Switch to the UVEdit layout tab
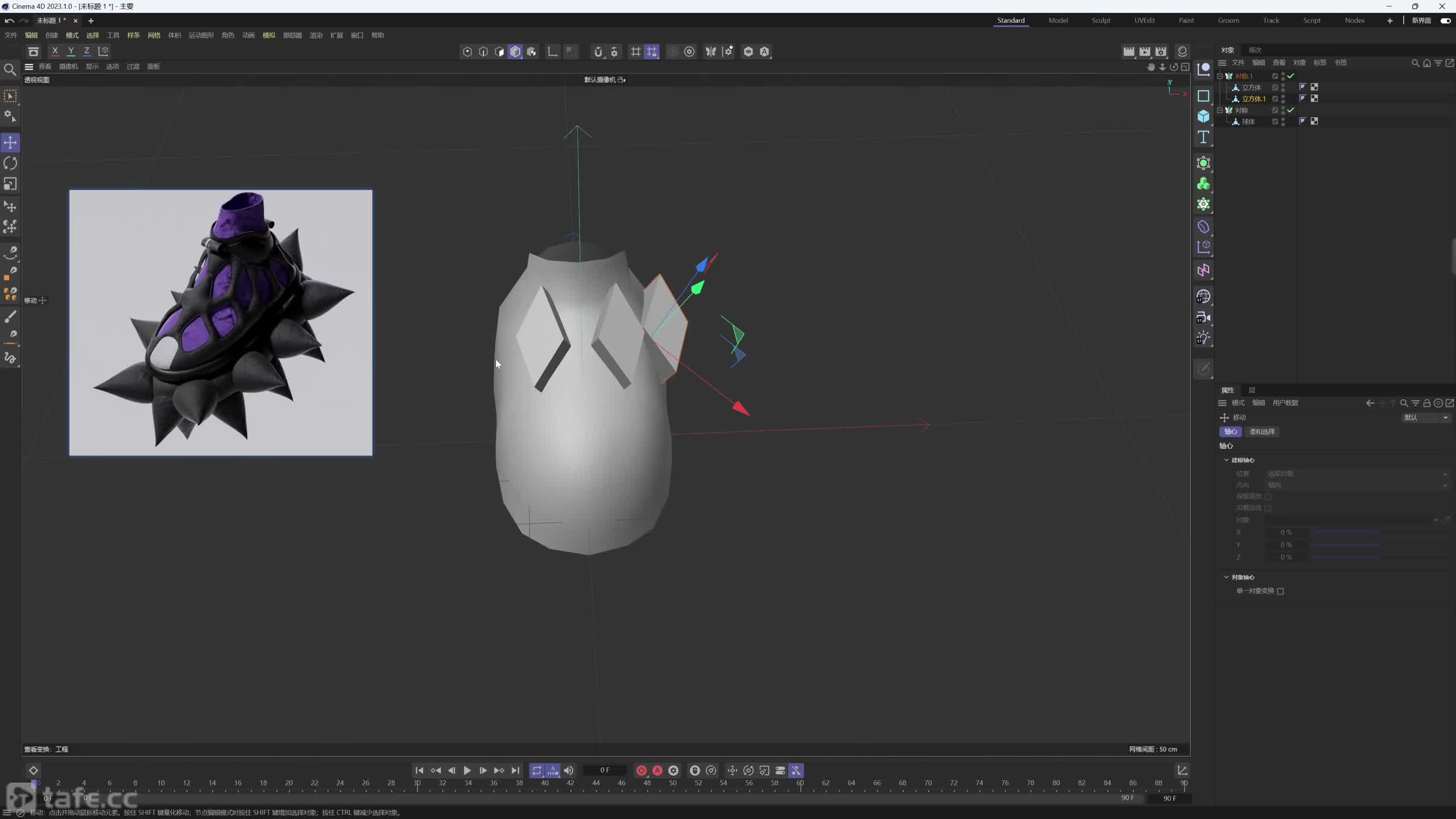 tap(1144, 20)
